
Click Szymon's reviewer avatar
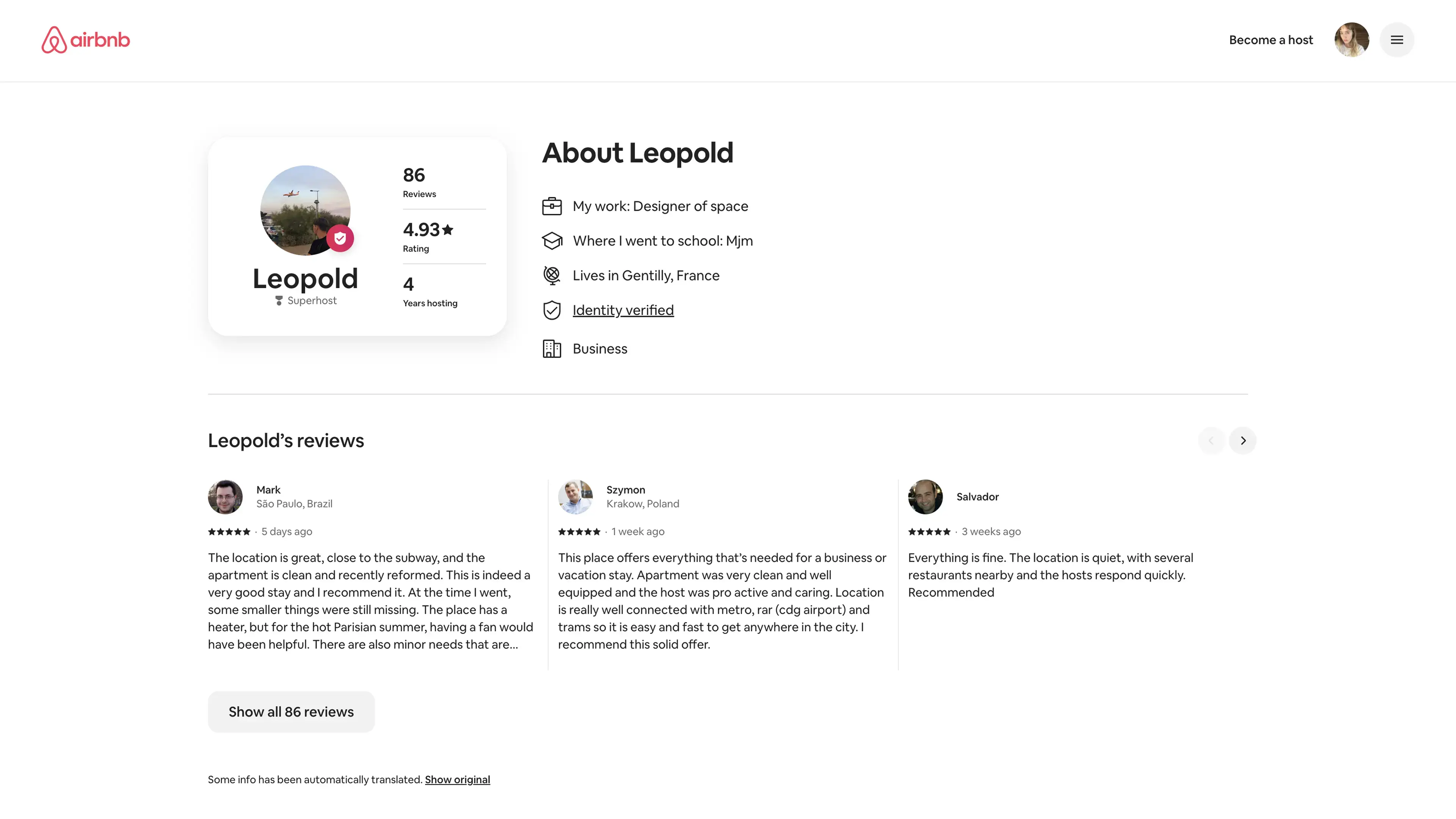point(575,497)
